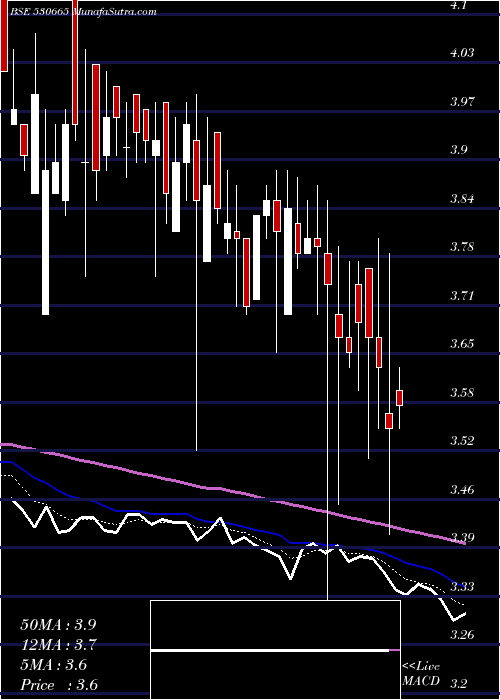Click the 12MA : 3.7 label
The height and width of the screenshot is (700, 500).
pos(58,645)
